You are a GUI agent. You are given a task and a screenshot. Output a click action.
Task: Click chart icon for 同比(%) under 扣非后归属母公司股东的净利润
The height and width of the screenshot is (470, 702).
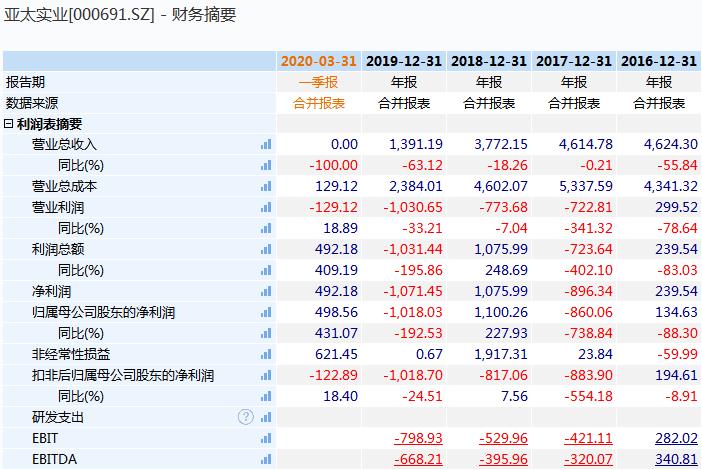pyautogui.click(x=266, y=397)
